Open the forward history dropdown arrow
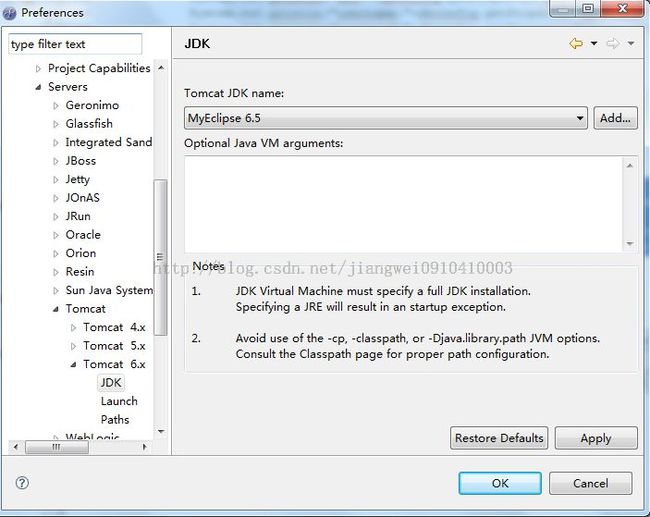This screenshot has height=517, width=650. click(631, 43)
